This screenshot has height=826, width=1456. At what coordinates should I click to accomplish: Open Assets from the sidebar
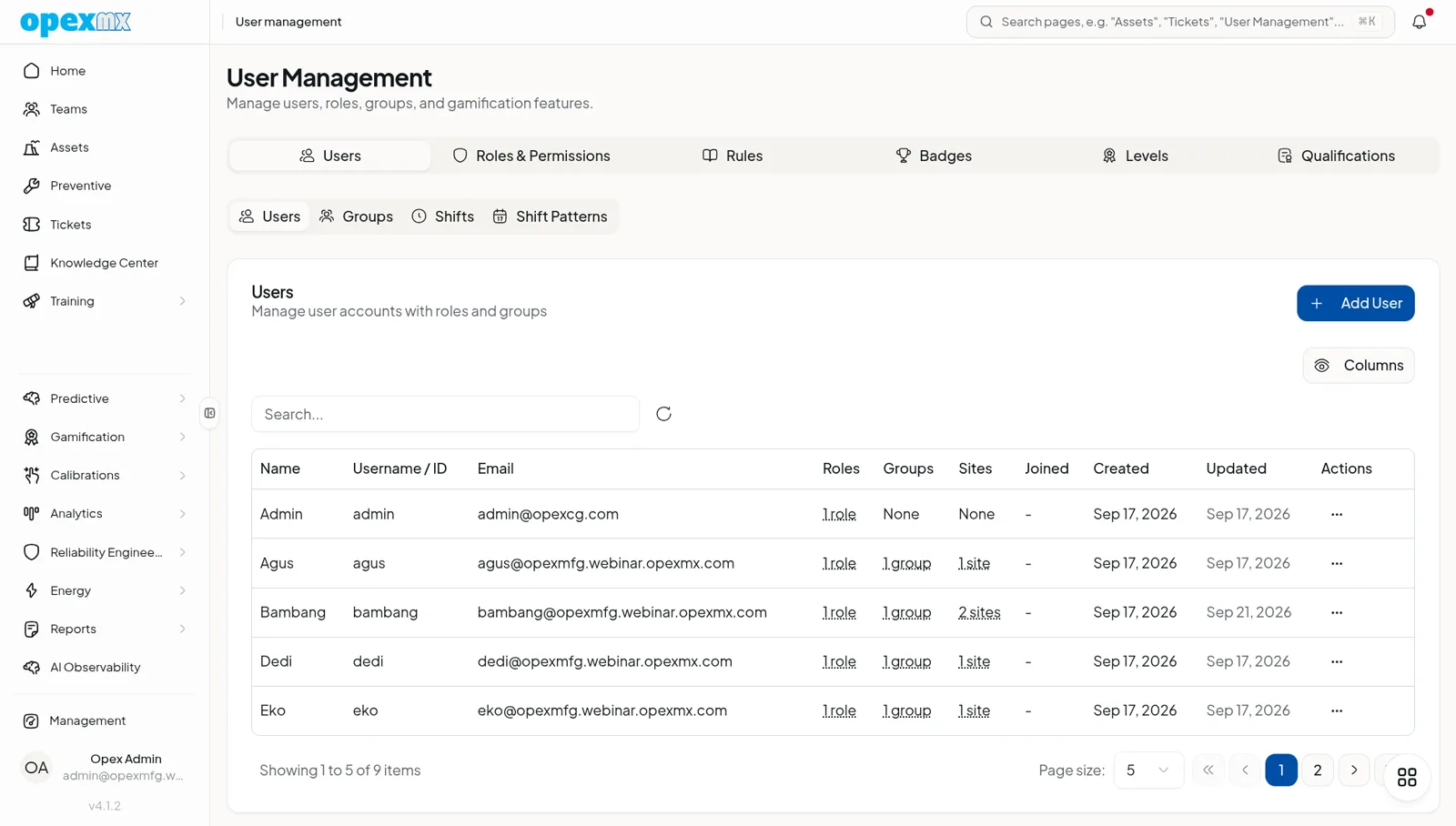105,147
